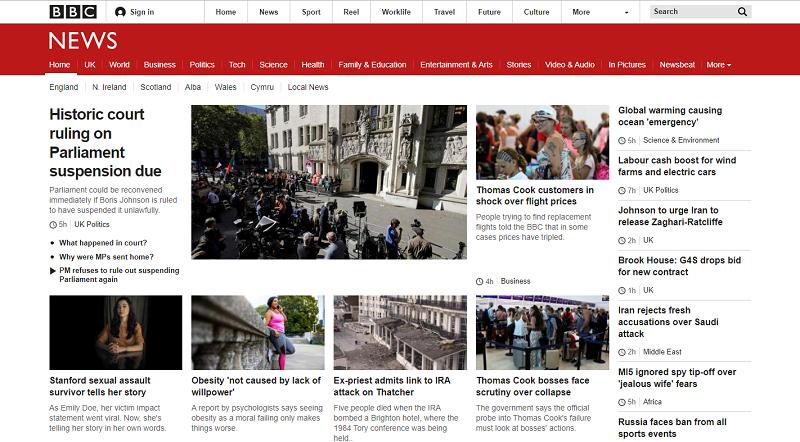Open 'What happened in court?' link

pos(103,243)
